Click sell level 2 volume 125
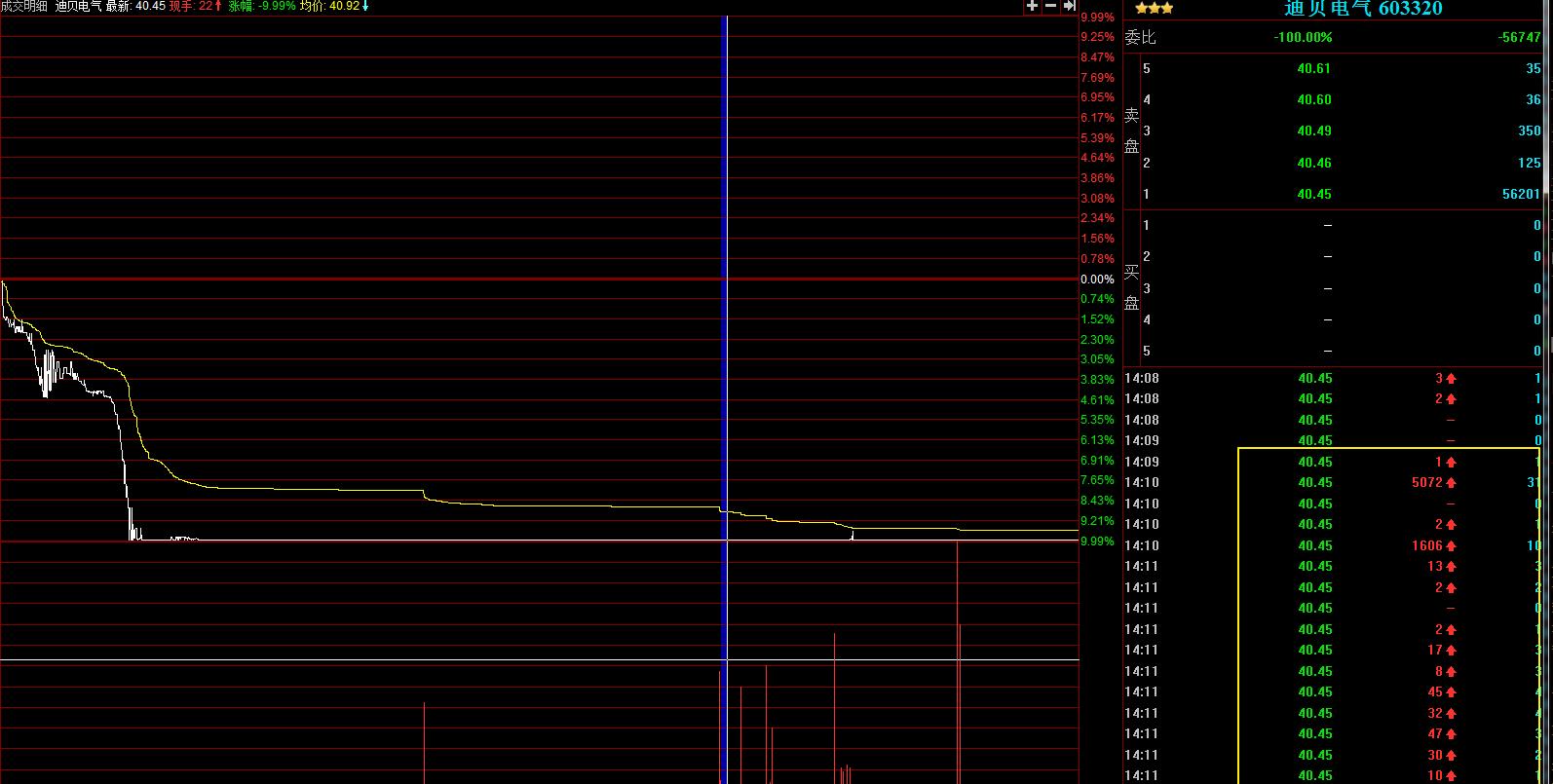The width and height of the screenshot is (1553, 784). coord(1530,163)
